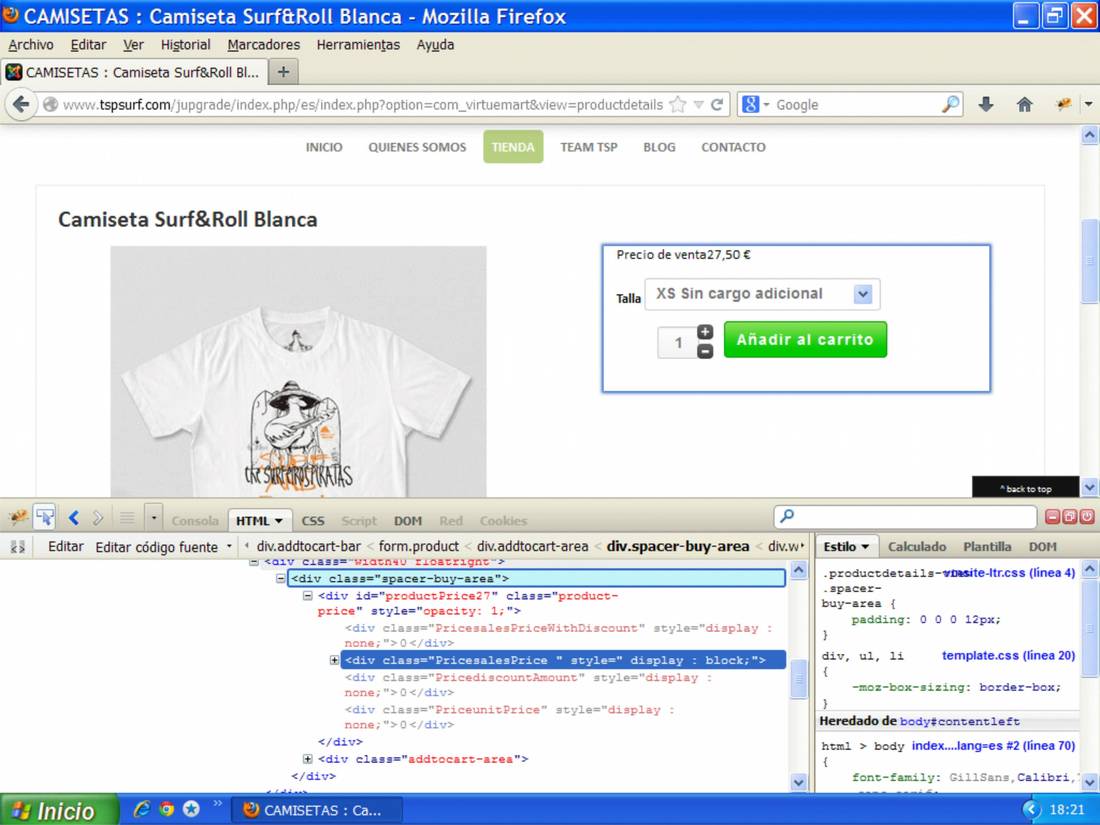Open the Marcadores menu
The height and width of the screenshot is (825, 1100).
[x=263, y=45]
